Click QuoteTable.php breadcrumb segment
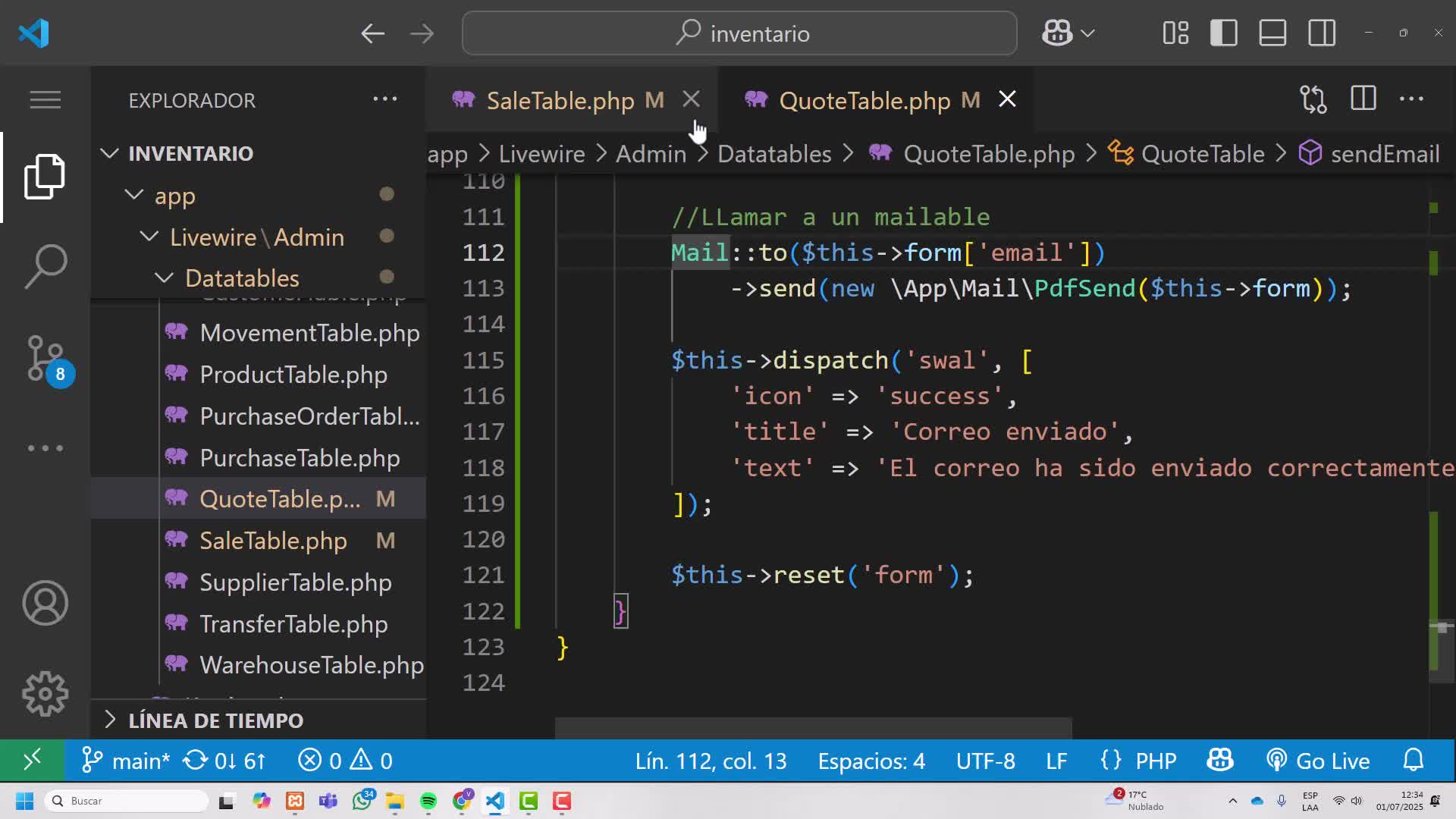This screenshot has width=1456, height=819. 972,154
